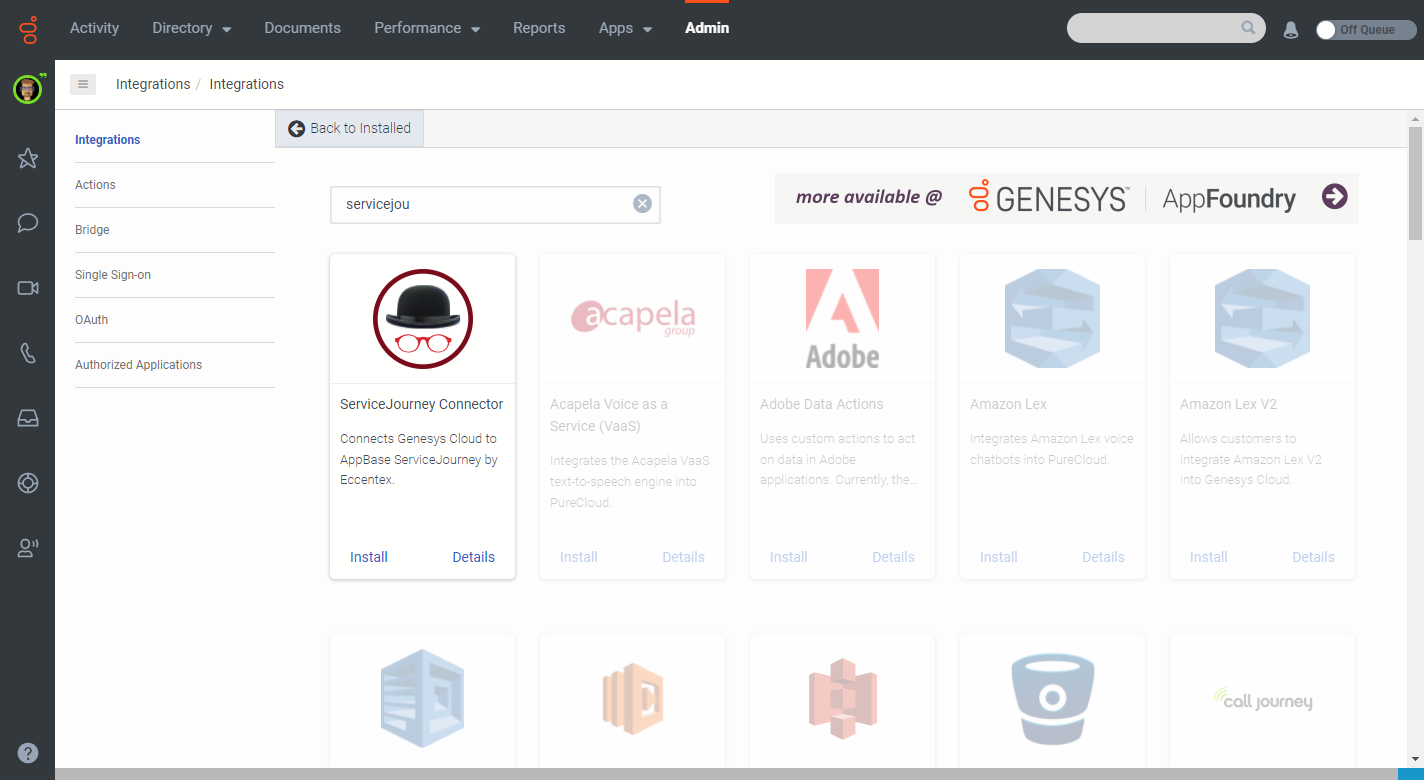Click the AppFoundry arrow icon
Viewport: 1424px width, 780px height.
click(x=1334, y=197)
